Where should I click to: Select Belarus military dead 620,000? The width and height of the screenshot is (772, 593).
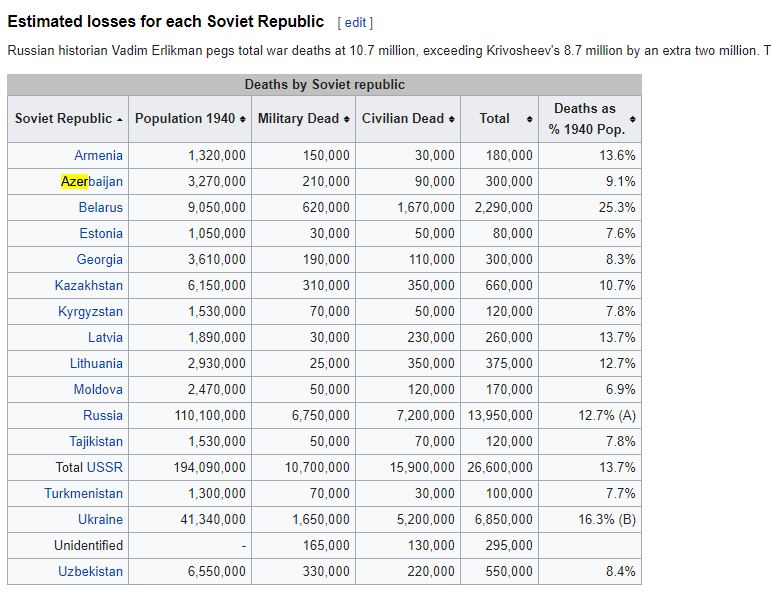coord(326,207)
